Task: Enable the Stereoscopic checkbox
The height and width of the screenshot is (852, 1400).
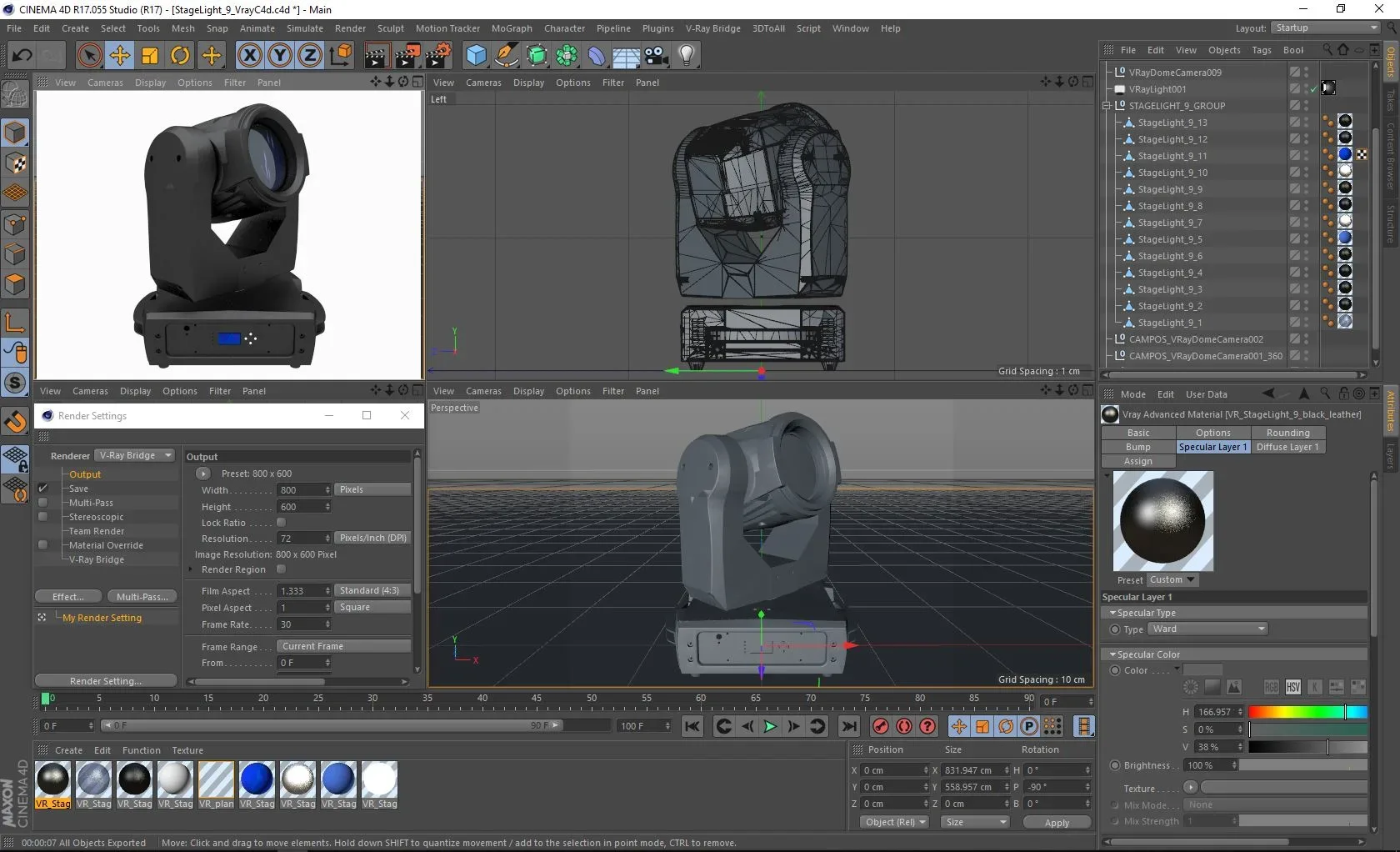Action: [42, 517]
